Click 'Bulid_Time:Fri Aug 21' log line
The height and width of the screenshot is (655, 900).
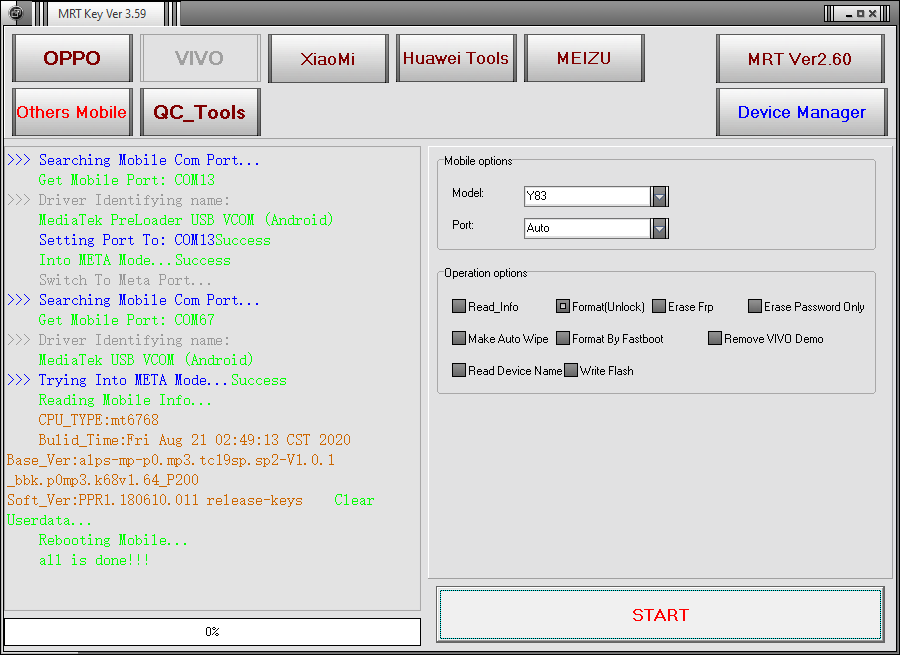194,440
